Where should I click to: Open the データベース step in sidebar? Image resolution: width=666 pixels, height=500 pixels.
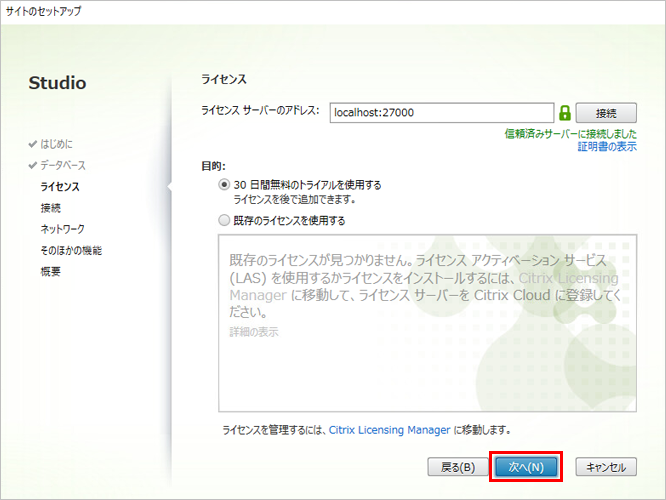(62, 165)
